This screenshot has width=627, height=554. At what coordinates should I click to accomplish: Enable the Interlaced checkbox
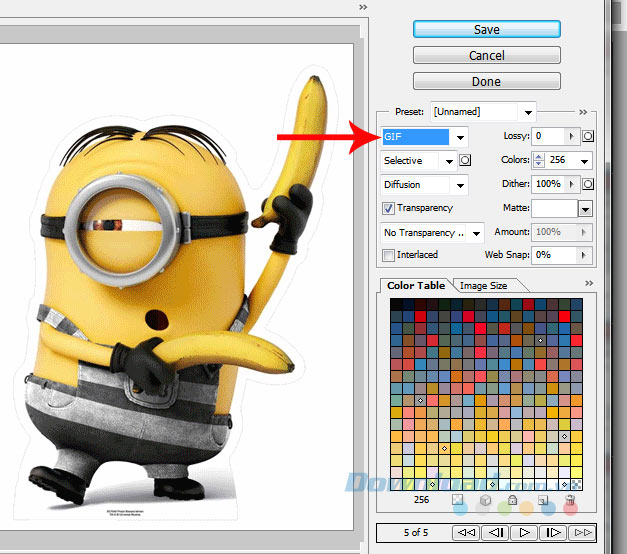tap(387, 255)
